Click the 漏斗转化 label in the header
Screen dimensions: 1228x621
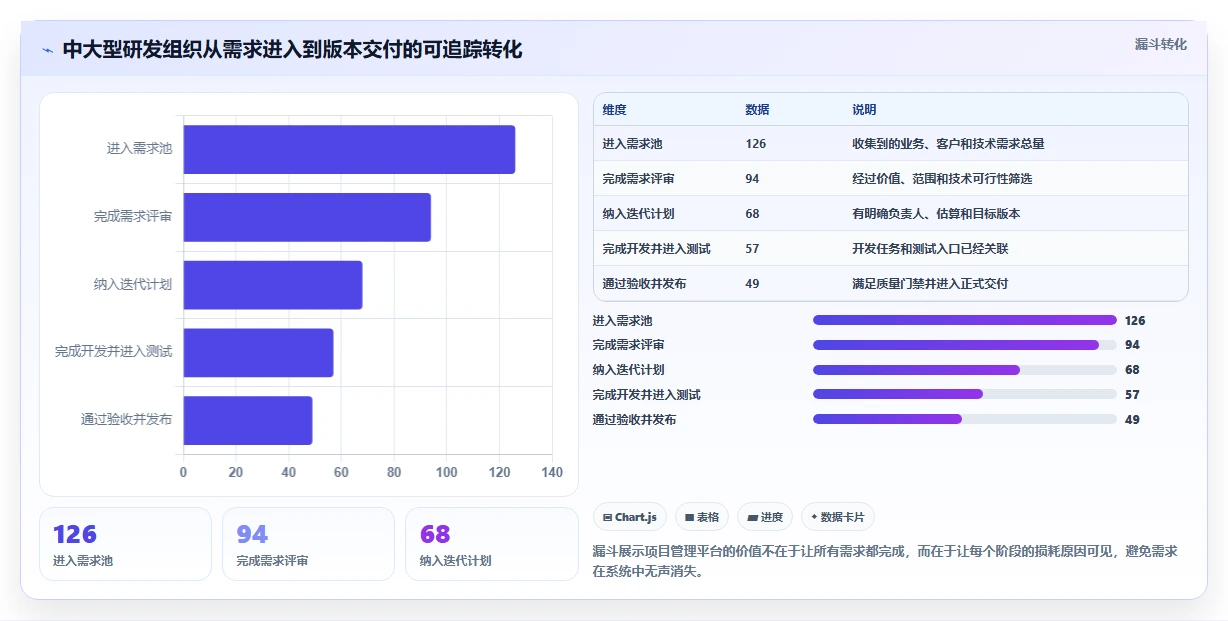coord(1160,44)
